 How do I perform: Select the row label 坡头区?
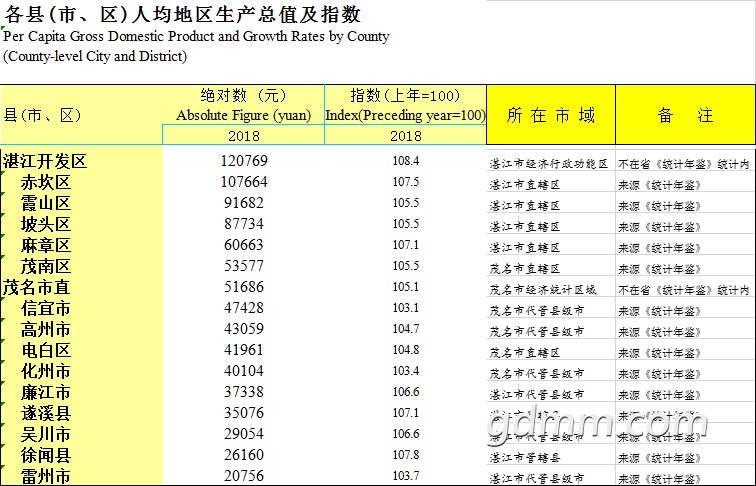coord(46,224)
